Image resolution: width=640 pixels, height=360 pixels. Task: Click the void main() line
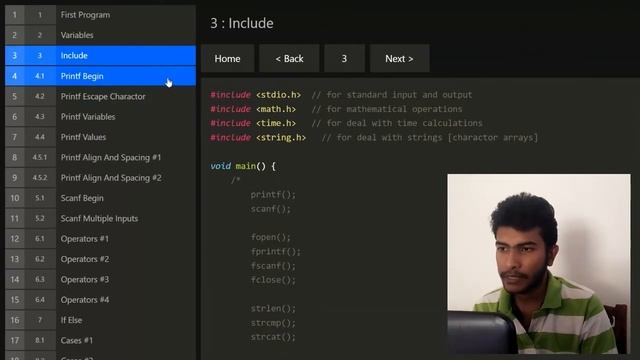coord(243,166)
